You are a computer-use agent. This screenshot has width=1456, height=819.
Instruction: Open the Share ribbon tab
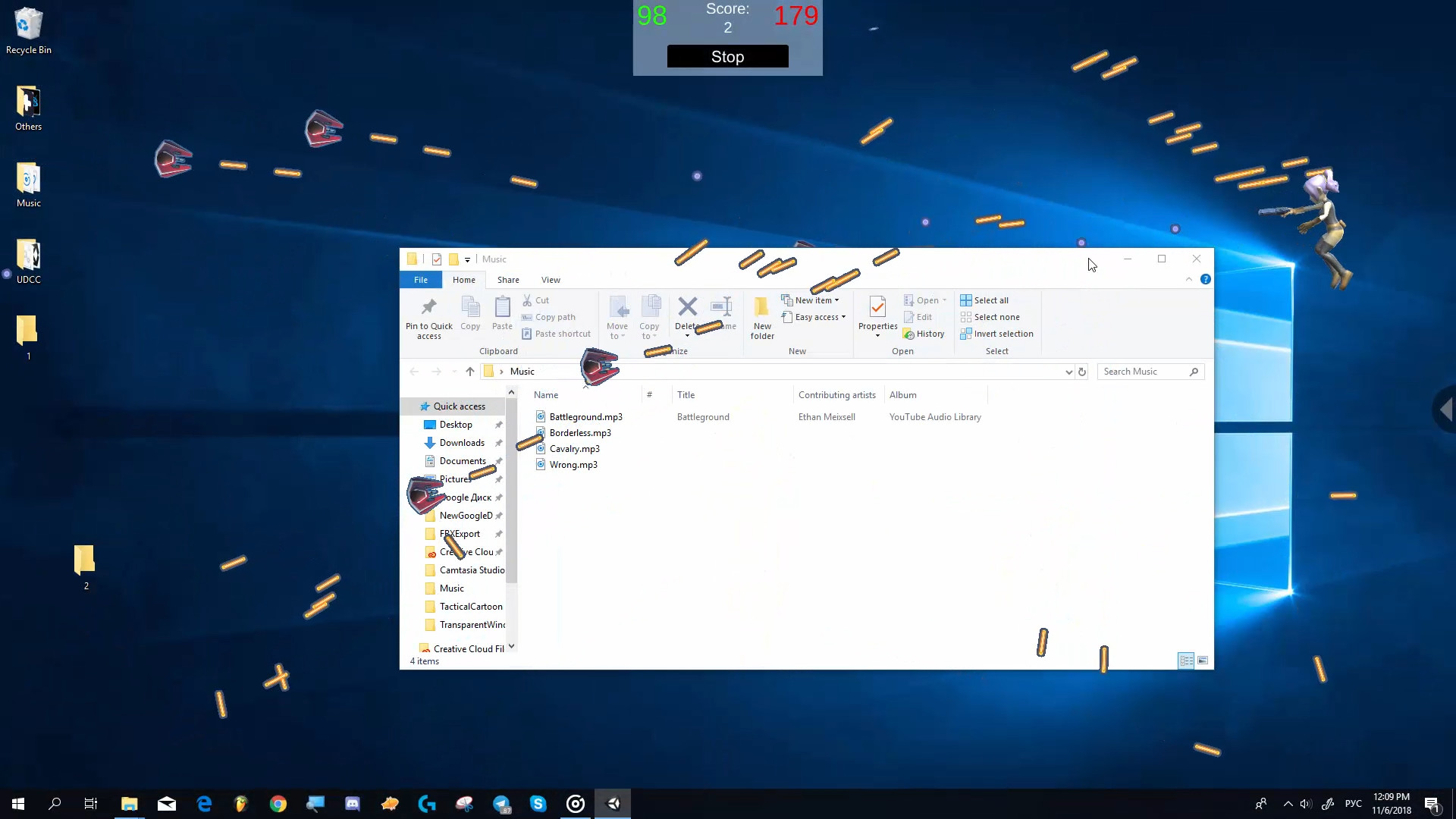pyautogui.click(x=508, y=280)
